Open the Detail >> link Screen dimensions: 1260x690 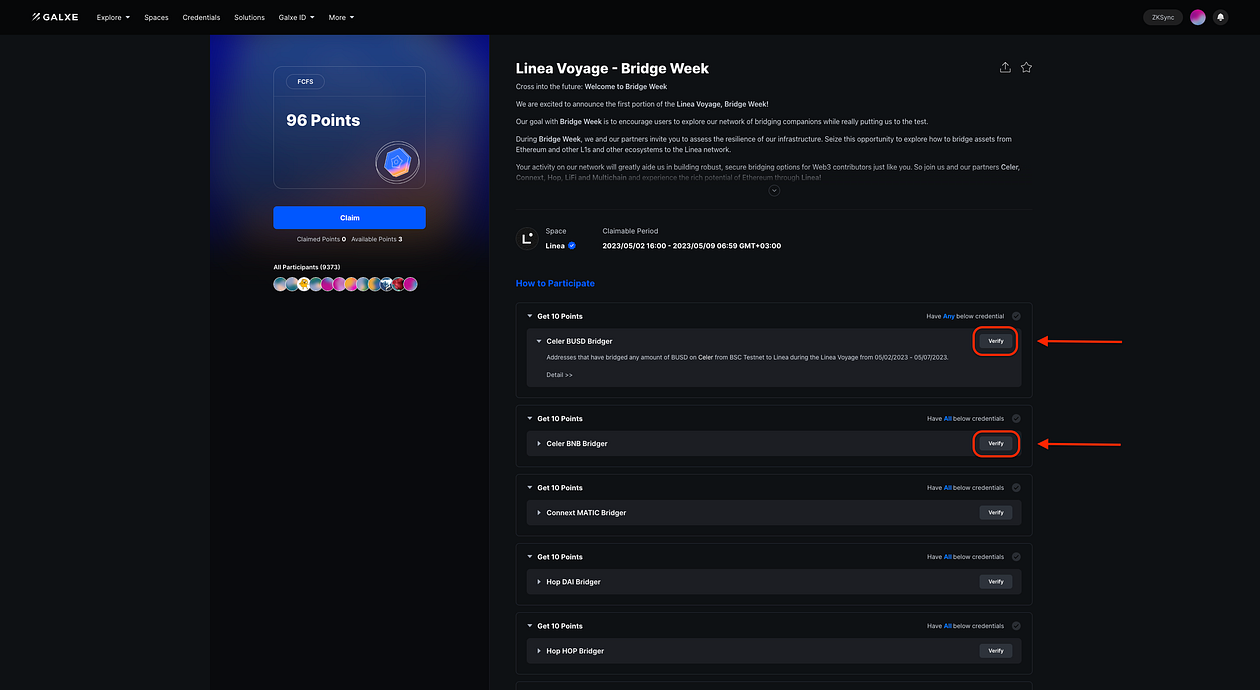click(559, 375)
